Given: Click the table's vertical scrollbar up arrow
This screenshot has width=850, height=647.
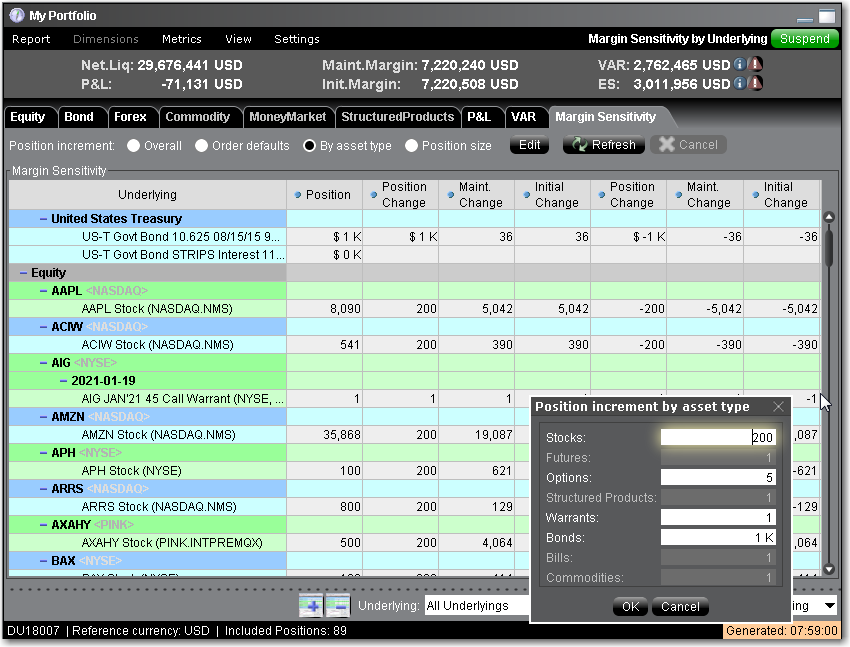Looking at the screenshot, I should [x=828, y=217].
